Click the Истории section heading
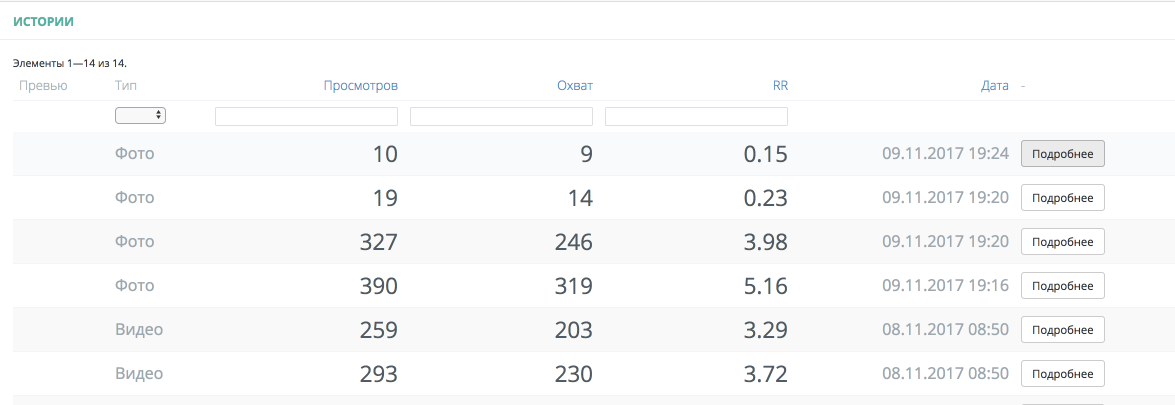This screenshot has height=405, width=1175. pyautogui.click(x=44, y=21)
